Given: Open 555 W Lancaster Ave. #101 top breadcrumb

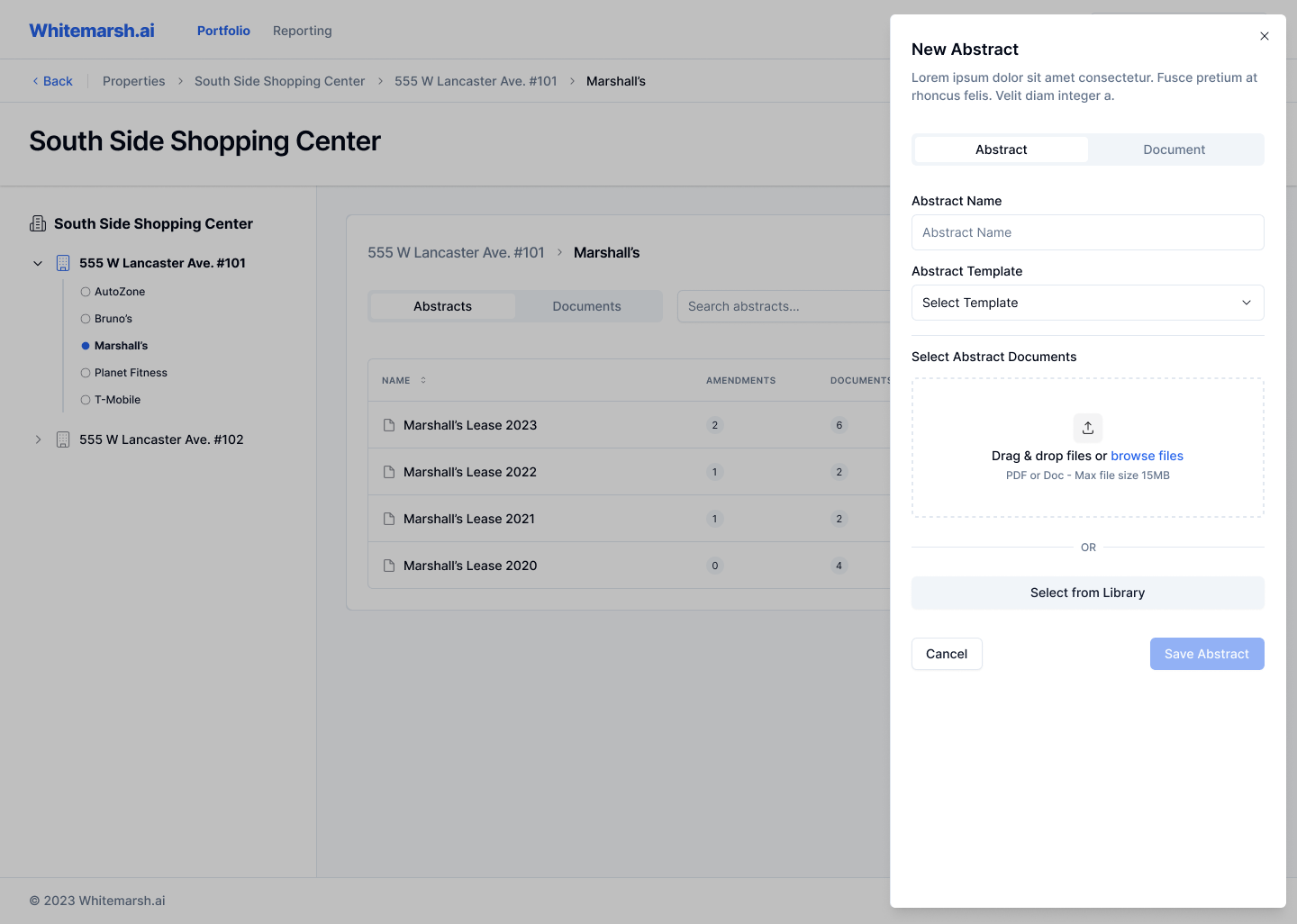Looking at the screenshot, I should point(476,81).
